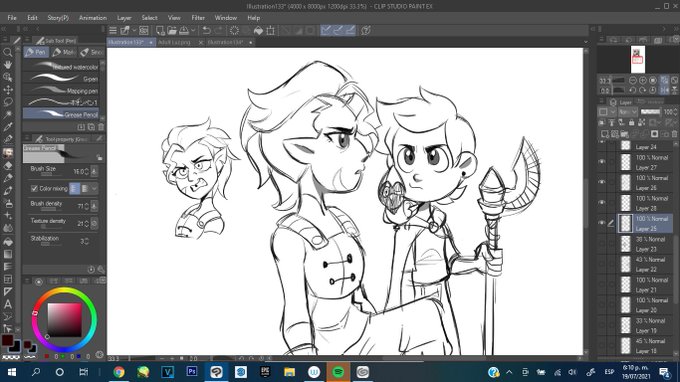Select the Eyedropper tool
The height and width of the screenshot is (382, 680).
pyautogui.click(x=8, y=127)
